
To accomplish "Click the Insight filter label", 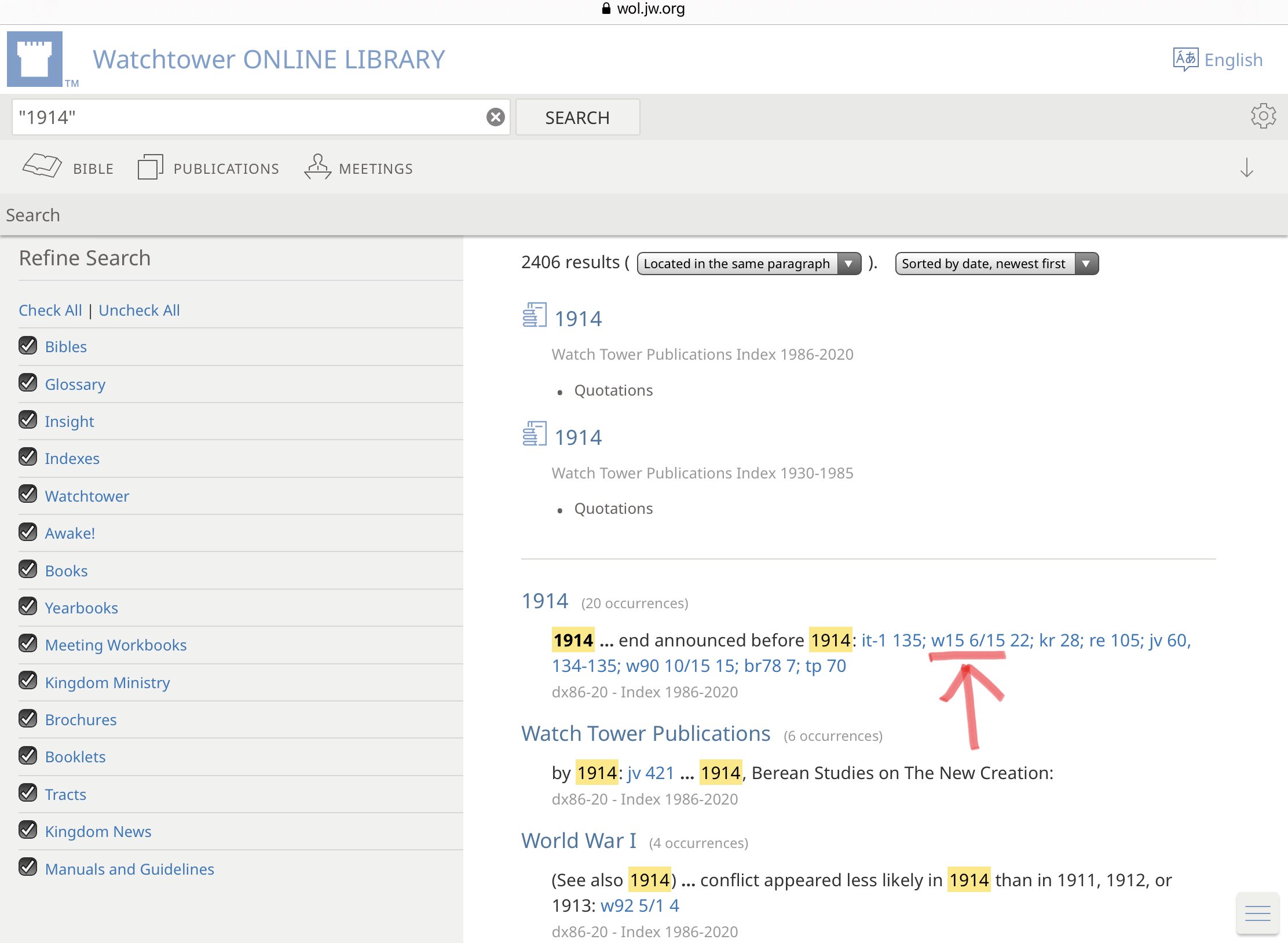I will (69, 421).
